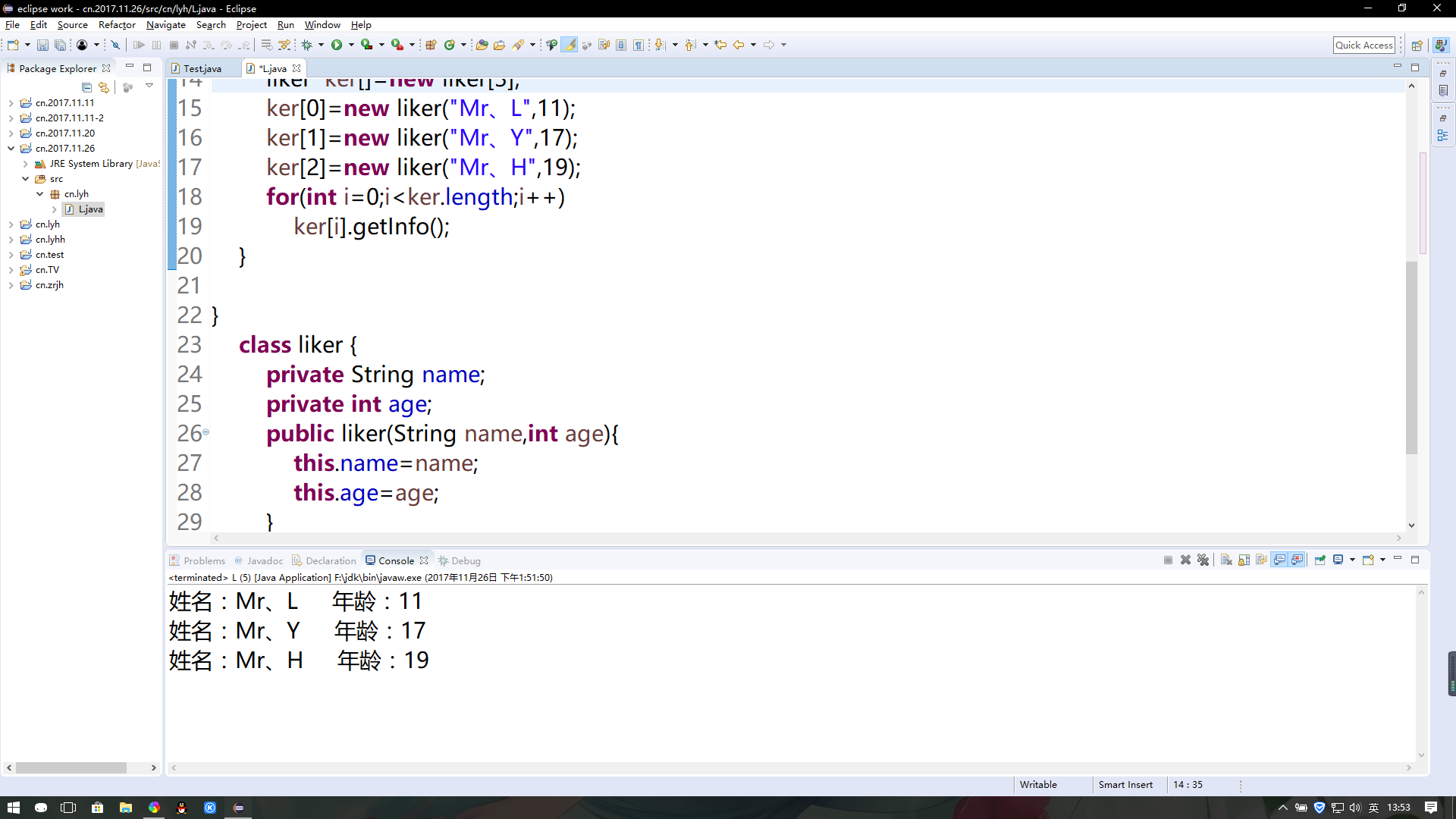The image size is (1456, 819).
Task: Toggle Link with Editor in Package Explorer
Action: pos(104,87)
